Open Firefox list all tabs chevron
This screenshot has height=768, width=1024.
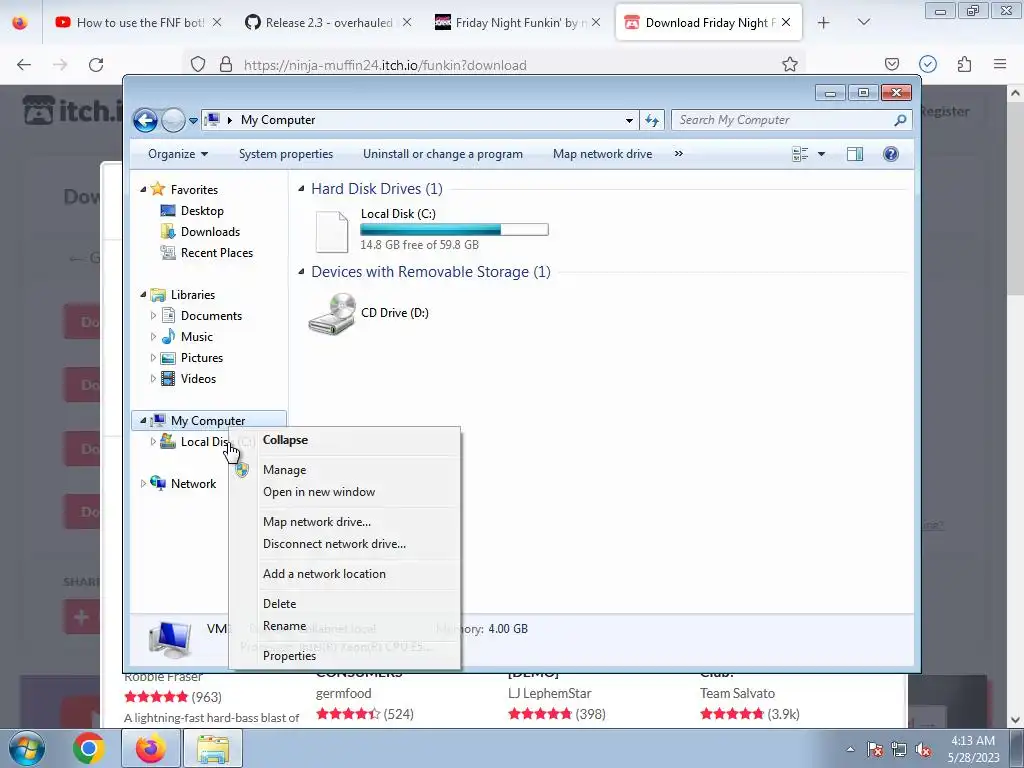[863, 23]
